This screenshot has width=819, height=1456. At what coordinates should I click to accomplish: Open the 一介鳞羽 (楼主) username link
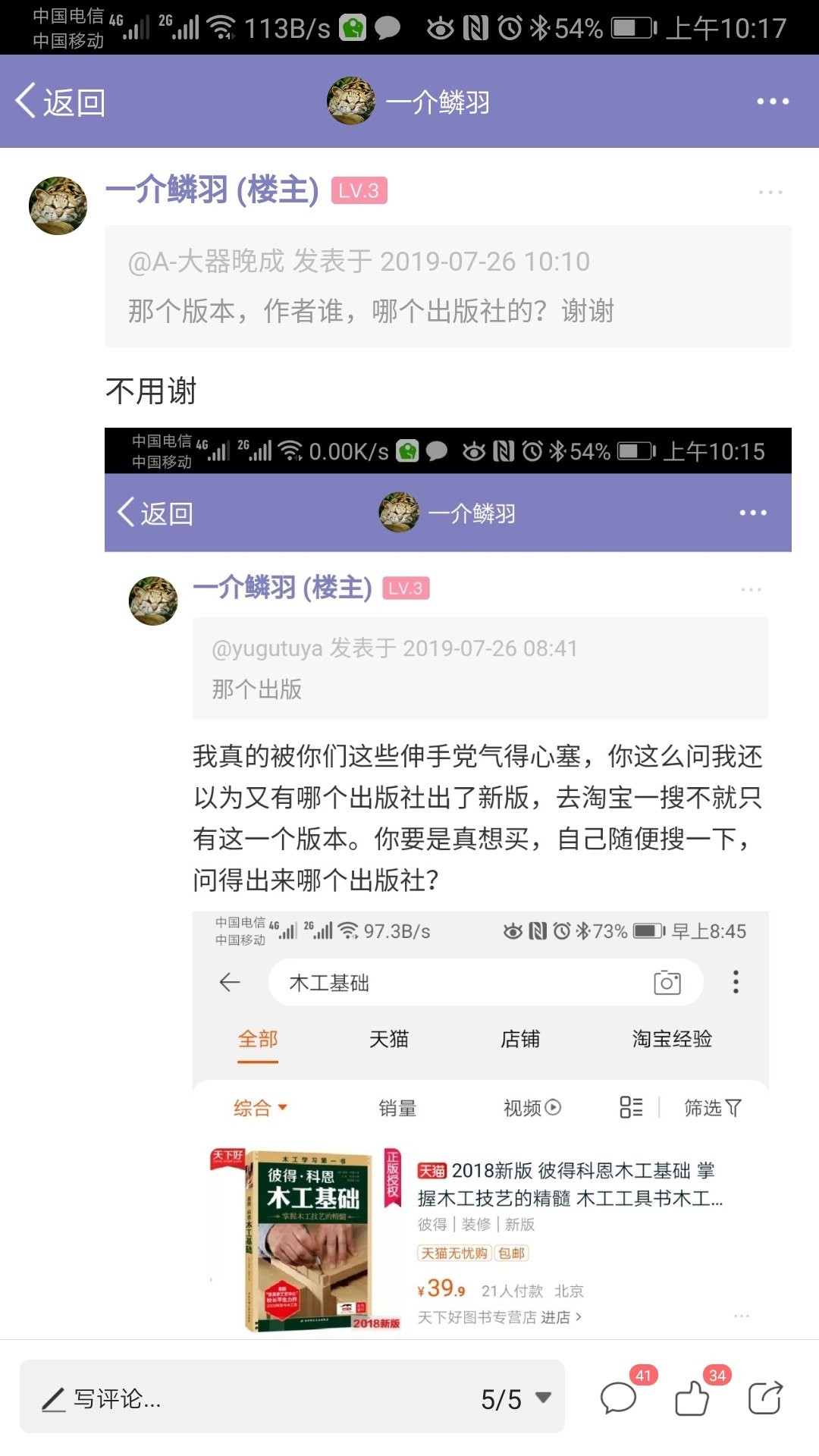tap(212, 190)
